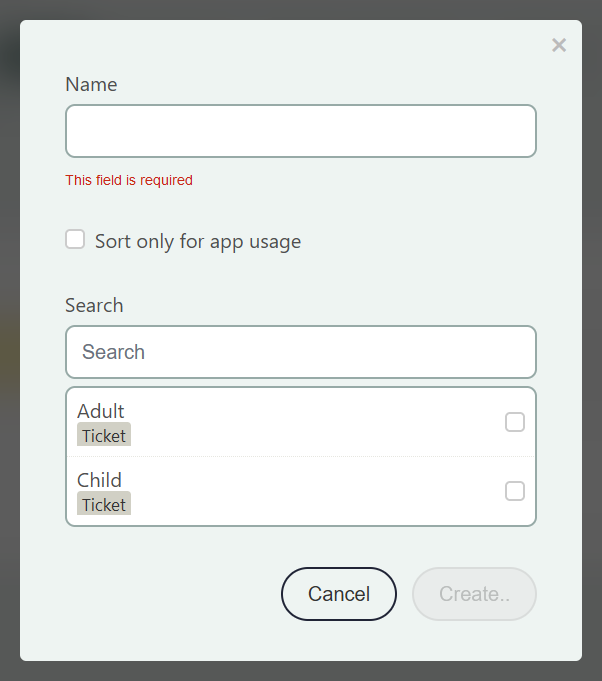Click the Create button
This screenshot has width=602, height=681.
pos(474,594)
